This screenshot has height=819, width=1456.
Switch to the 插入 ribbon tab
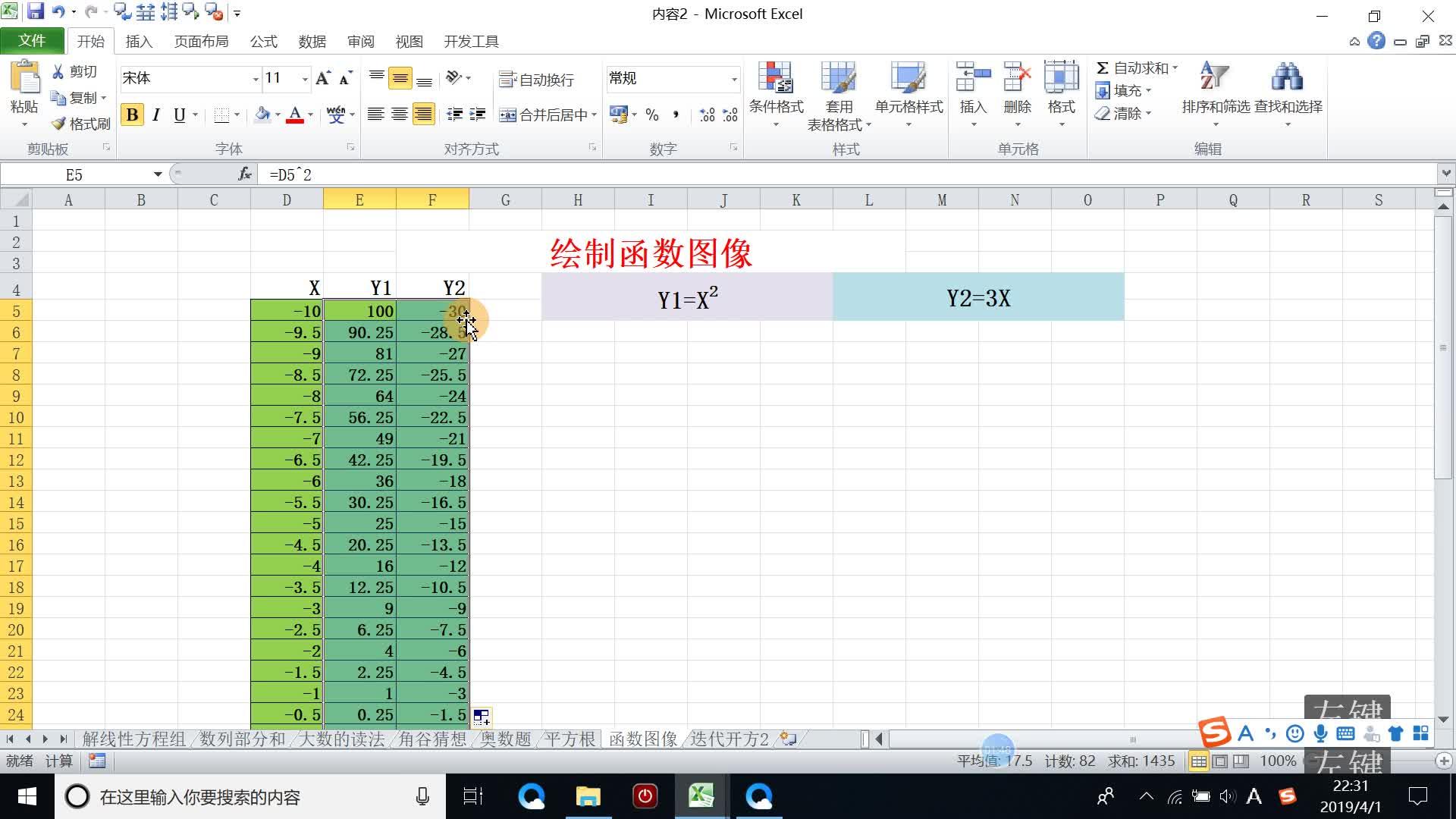tap(138, 41)
